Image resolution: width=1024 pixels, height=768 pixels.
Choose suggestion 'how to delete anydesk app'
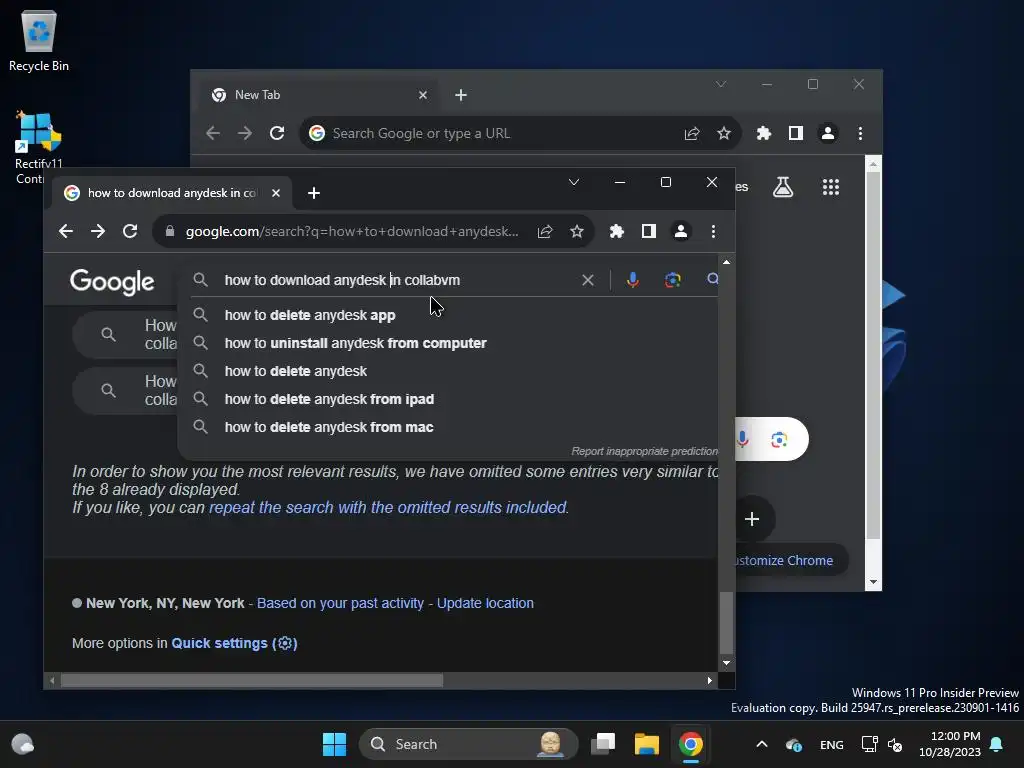coord(448,315)
